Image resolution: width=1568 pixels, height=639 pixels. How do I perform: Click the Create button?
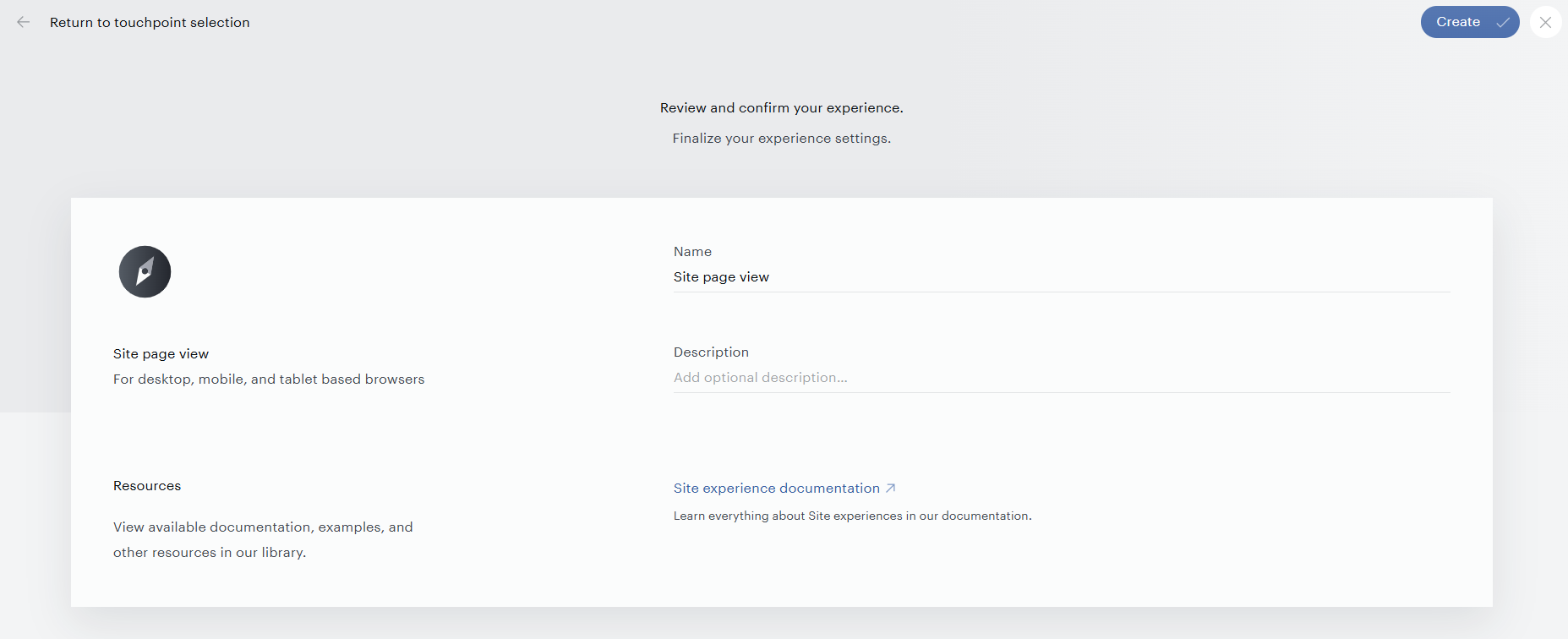(x=1470, y=22)
